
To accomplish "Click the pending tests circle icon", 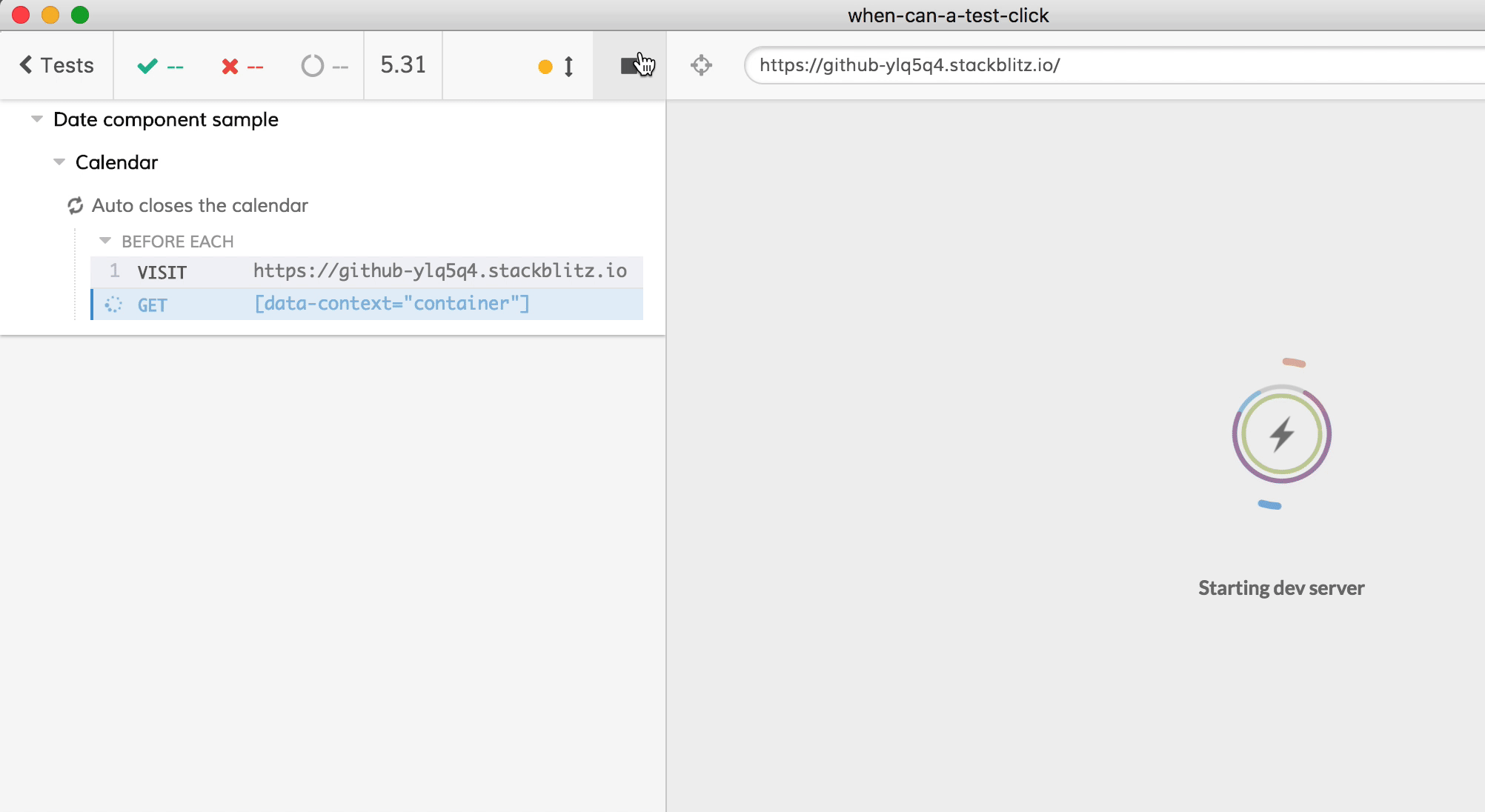I will click(x=312, y=66).
